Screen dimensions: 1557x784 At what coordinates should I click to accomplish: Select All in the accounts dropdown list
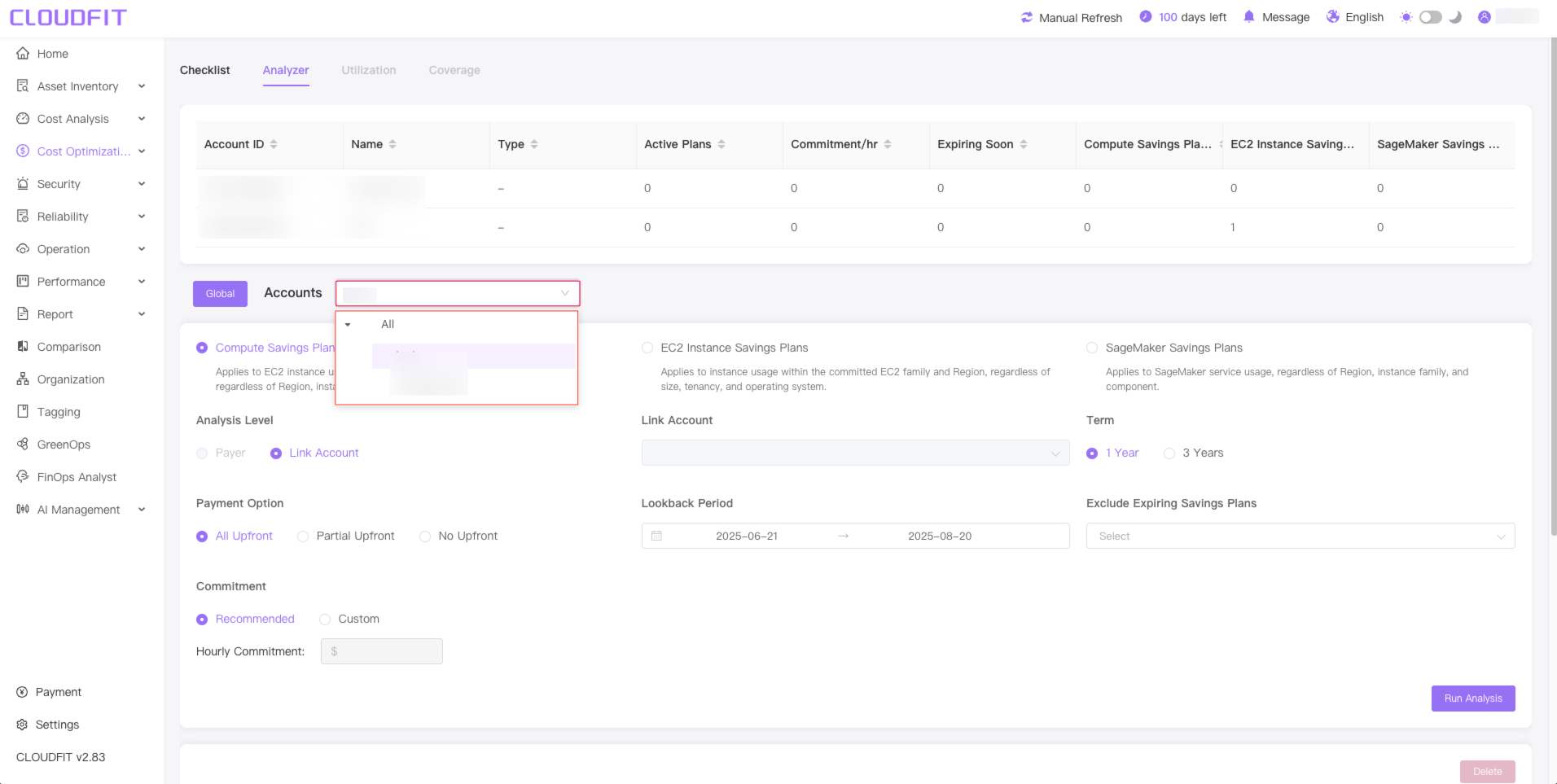(388, 324)
